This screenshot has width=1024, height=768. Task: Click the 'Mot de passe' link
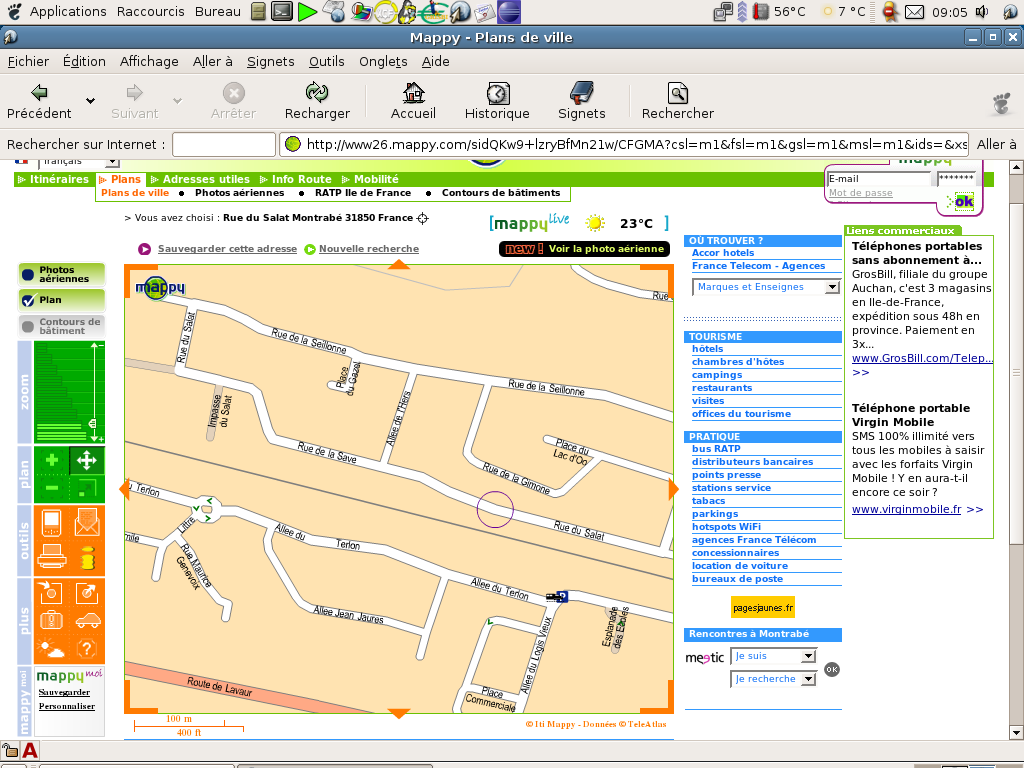860,193
